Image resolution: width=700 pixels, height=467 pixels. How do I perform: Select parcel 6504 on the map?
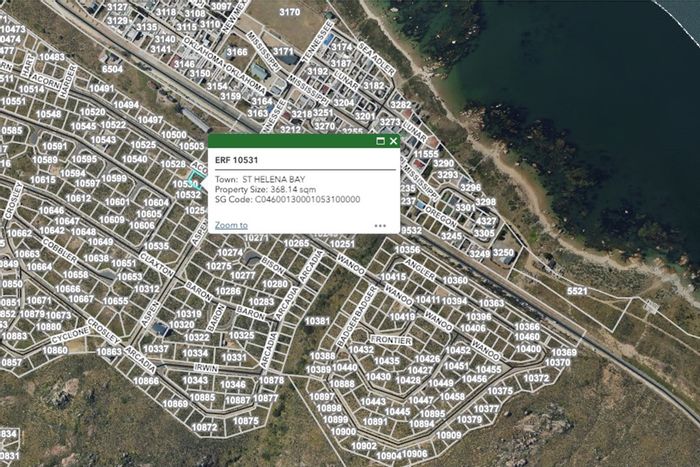tap(112, 69)
